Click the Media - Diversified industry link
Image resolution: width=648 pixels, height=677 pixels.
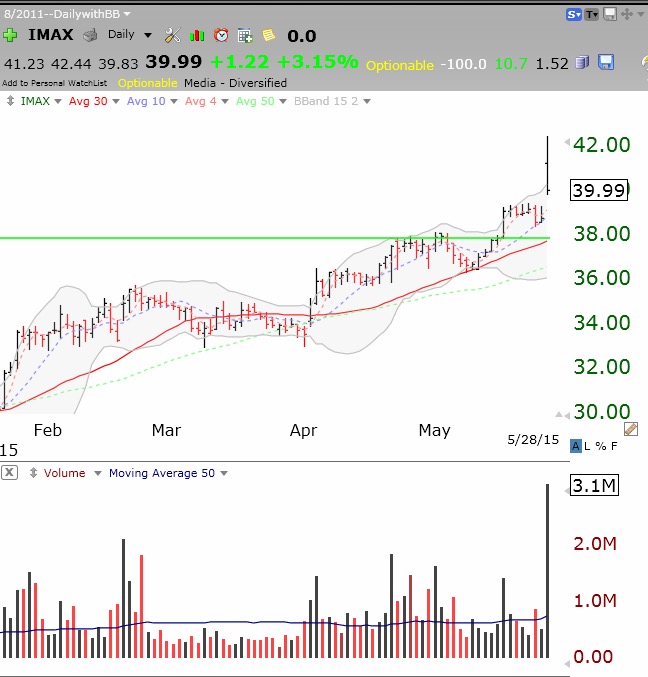[235, 83]
